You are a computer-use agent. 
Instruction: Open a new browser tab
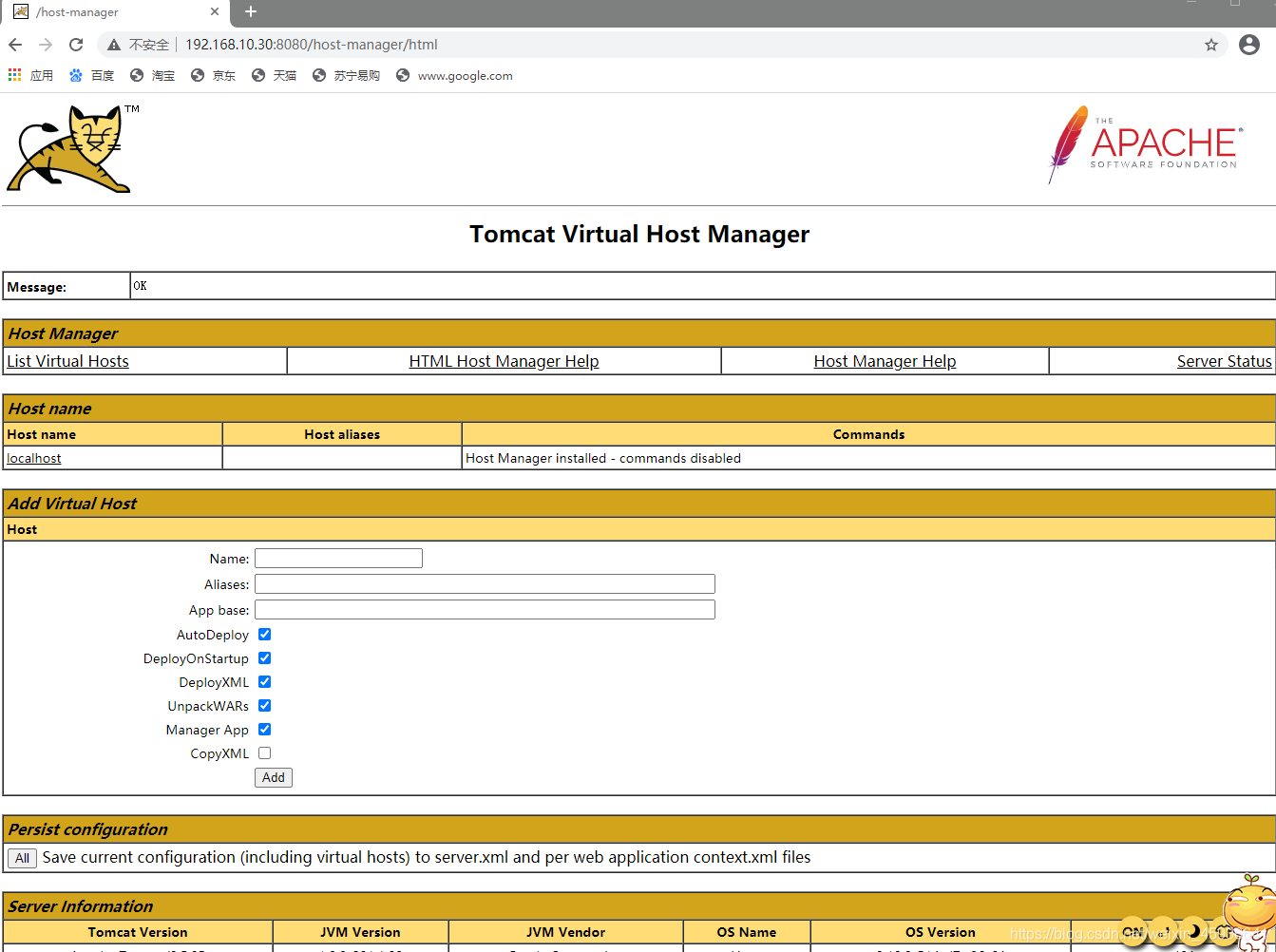coord(251,11)
